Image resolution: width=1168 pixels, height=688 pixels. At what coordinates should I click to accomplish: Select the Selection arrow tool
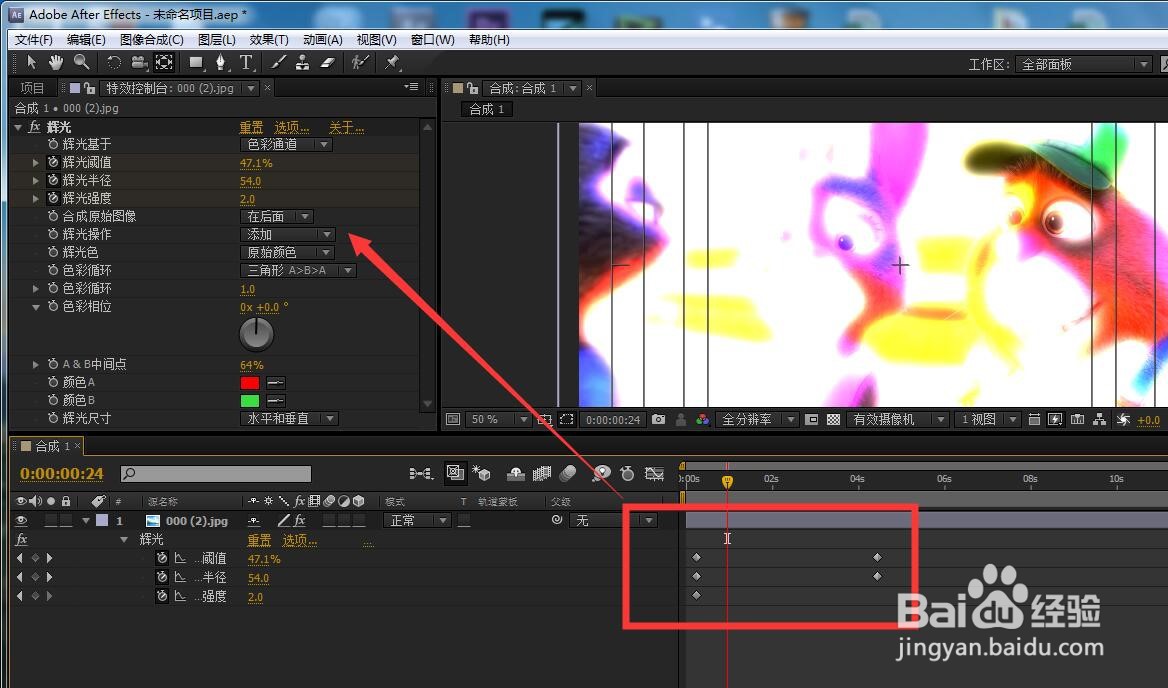31,63
